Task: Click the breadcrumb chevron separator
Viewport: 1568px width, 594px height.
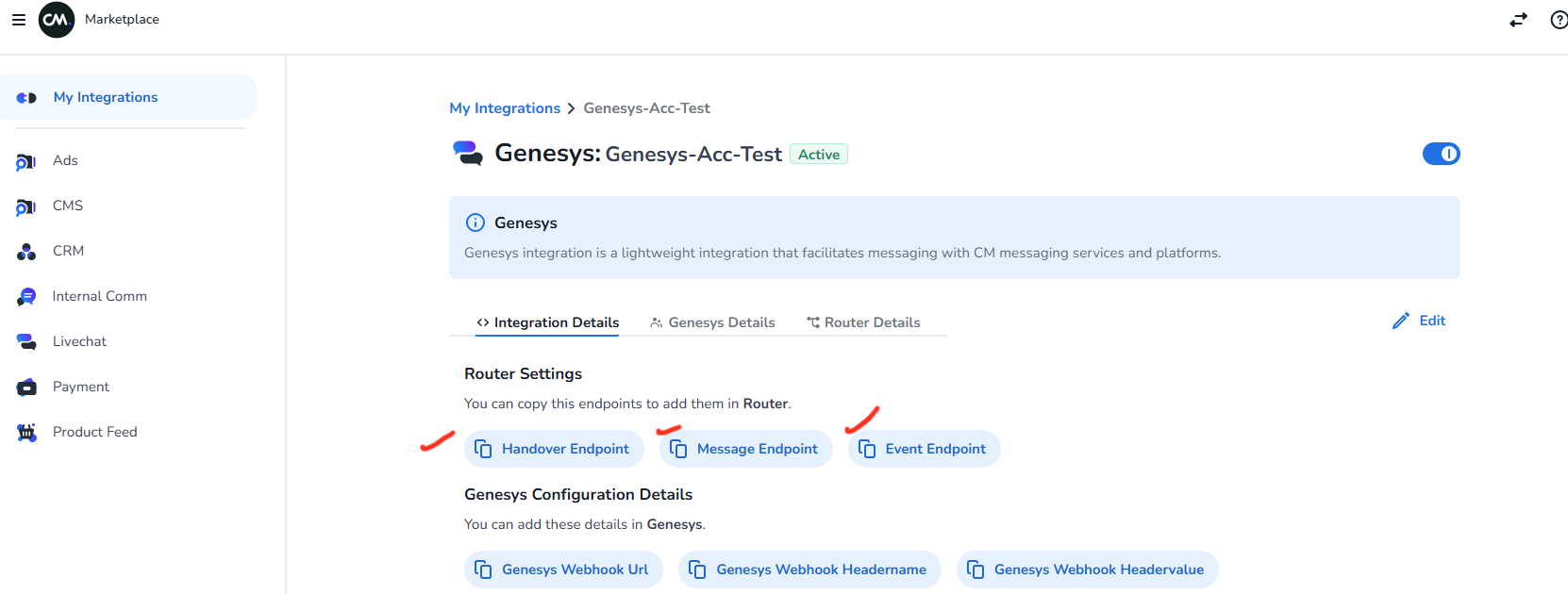Action: click(x=571, y=109)
